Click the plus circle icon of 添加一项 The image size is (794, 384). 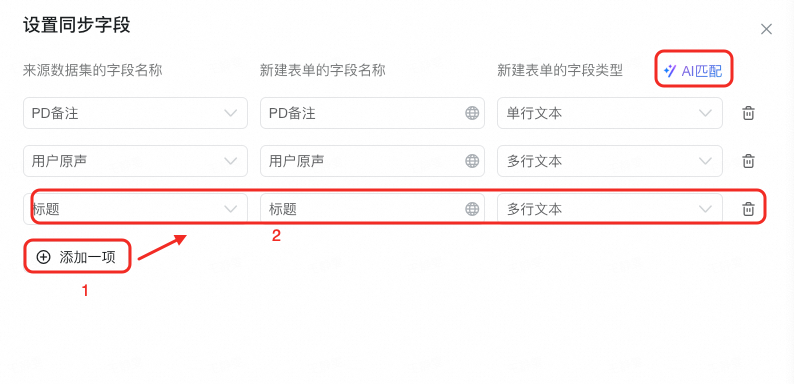44,257
